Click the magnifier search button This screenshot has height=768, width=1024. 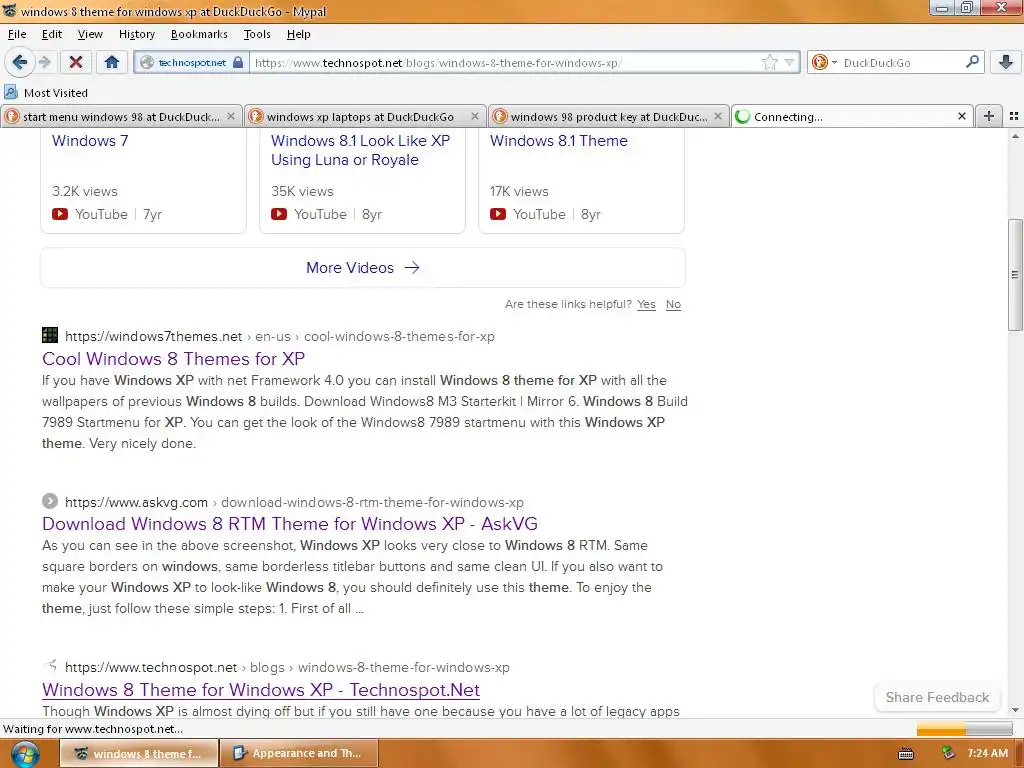972,62
